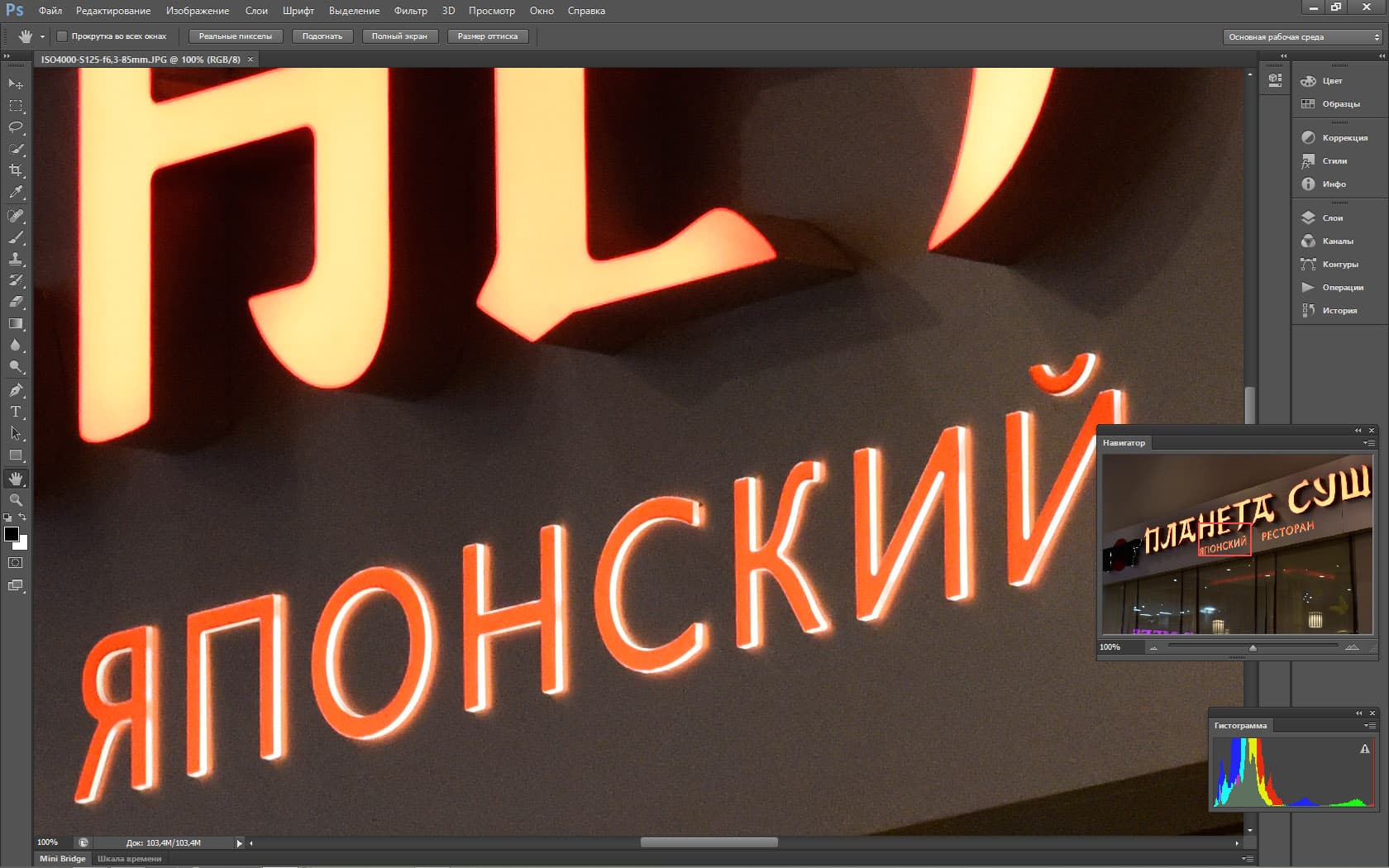Expand the status bar document info arrow

click(239, 843)
